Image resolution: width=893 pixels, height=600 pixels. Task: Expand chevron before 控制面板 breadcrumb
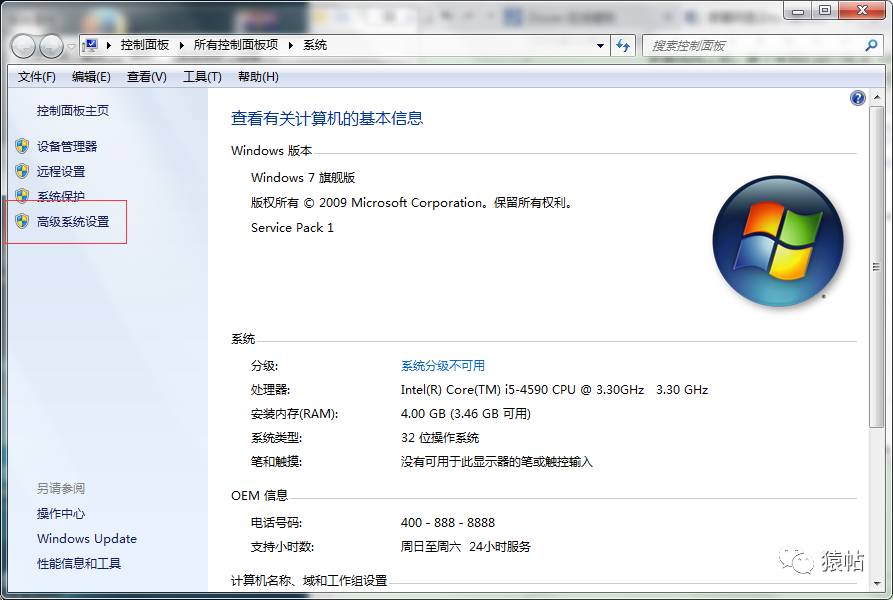108,46
